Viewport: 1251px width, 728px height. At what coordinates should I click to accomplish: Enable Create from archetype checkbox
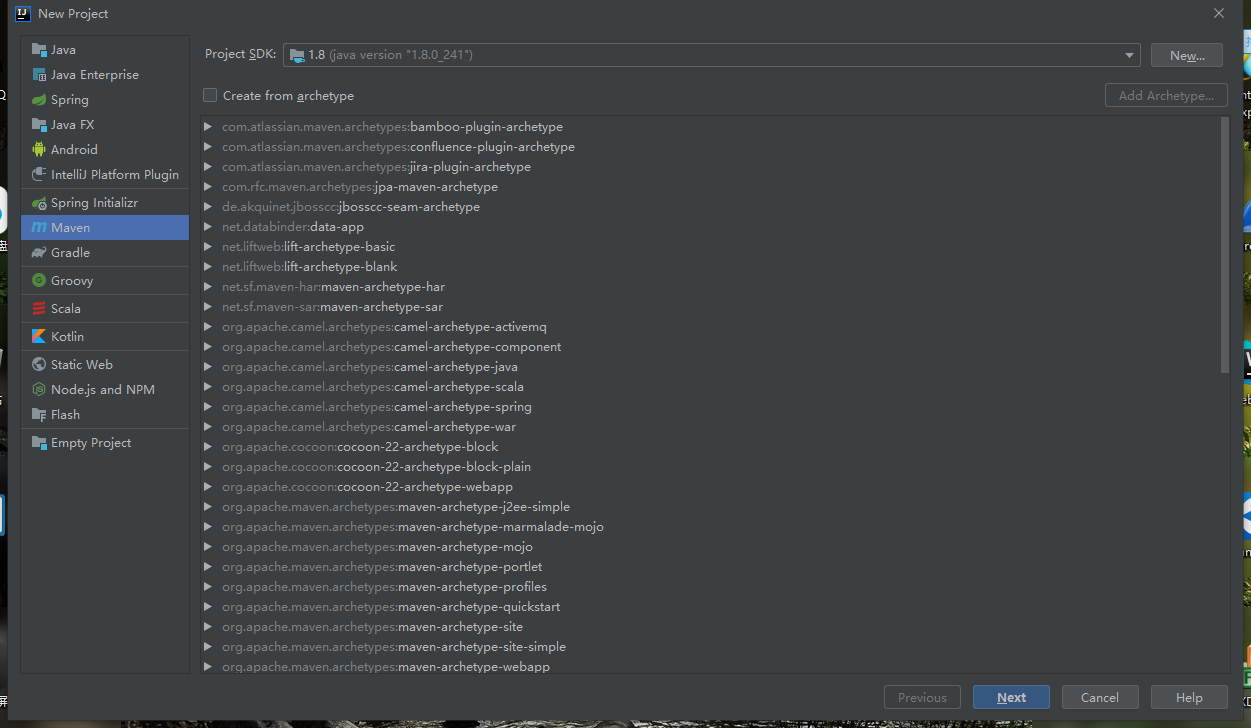point(210,96)
